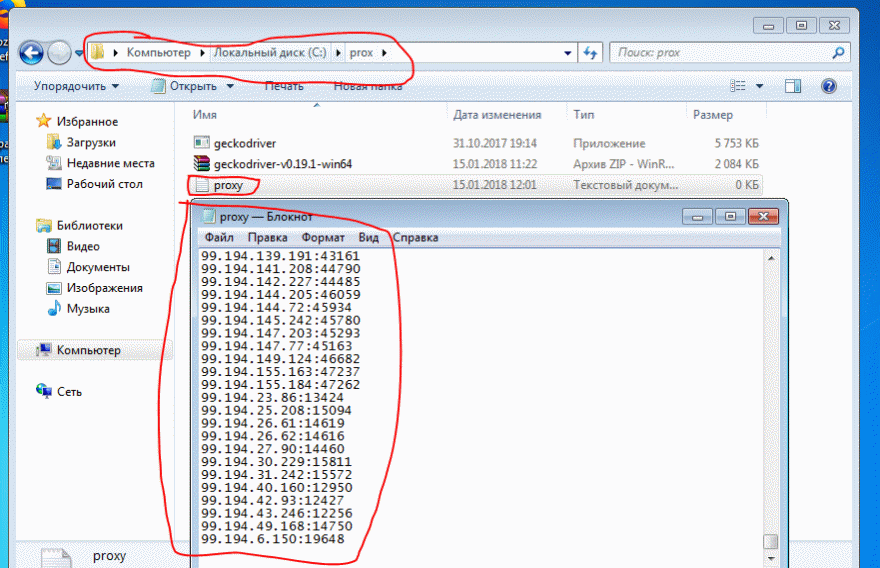Screen dimensions: 880x568
Task: Open the Упорядочить menu
Action: click(x=76, y=86)
